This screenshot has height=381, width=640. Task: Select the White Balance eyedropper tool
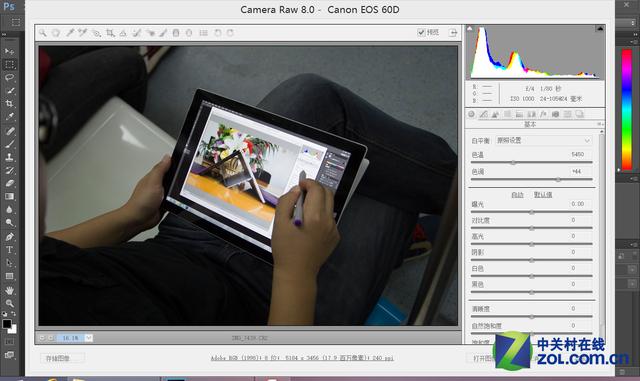pos(70,33)
